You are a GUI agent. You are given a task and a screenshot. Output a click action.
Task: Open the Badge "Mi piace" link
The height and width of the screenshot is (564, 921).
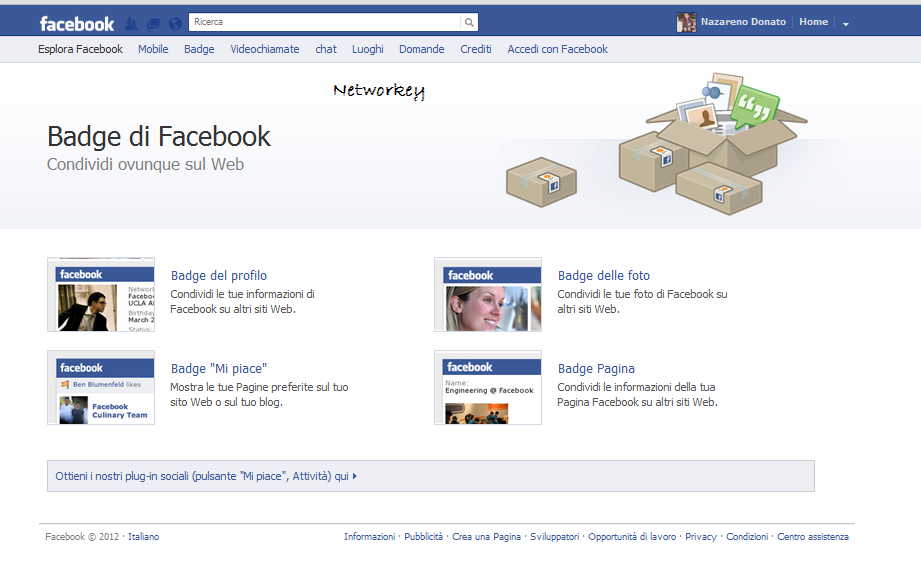[219, 368]
